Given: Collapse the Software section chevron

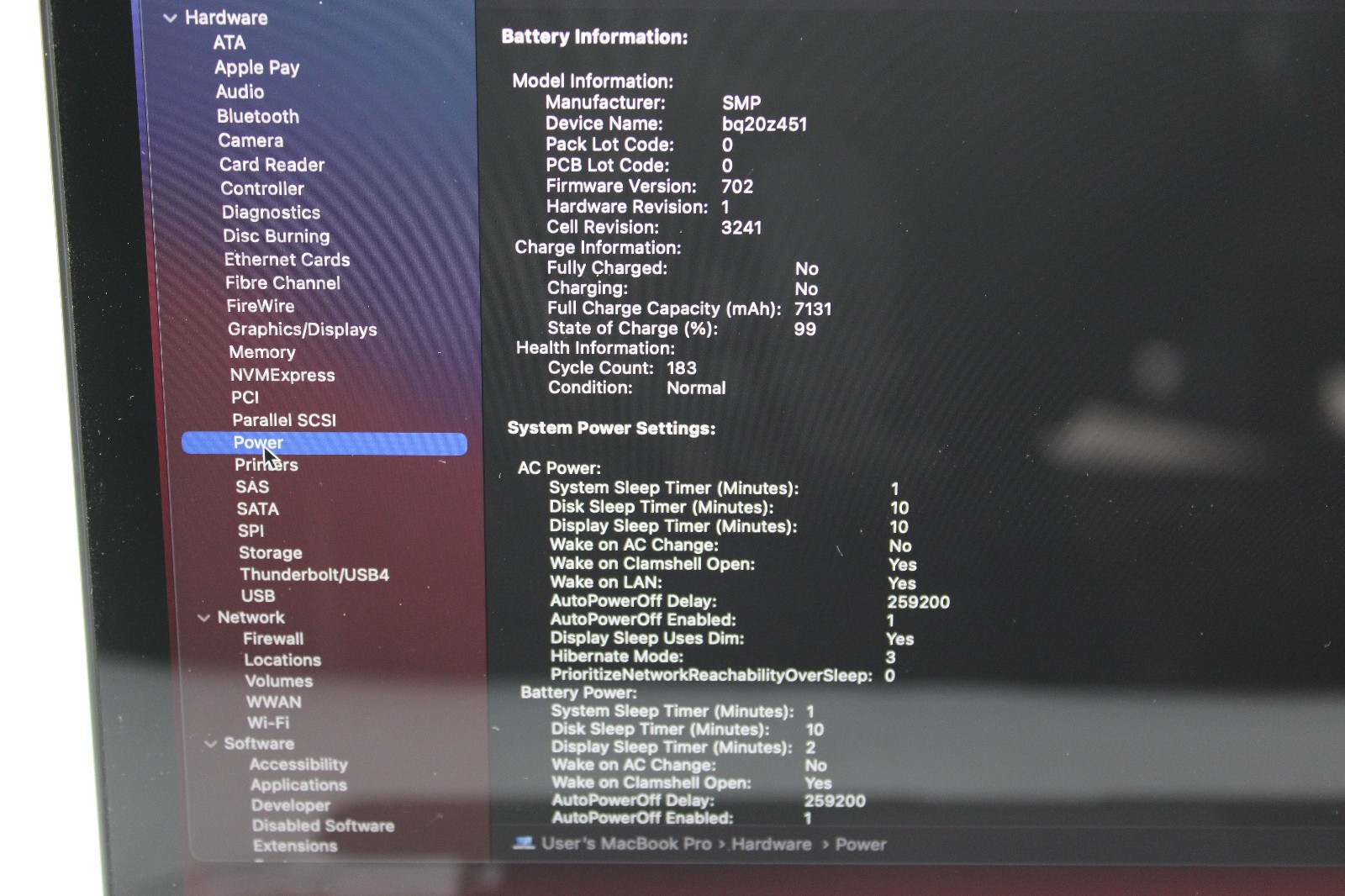Looking at the screenshot, I should click(x=210, y=744).
